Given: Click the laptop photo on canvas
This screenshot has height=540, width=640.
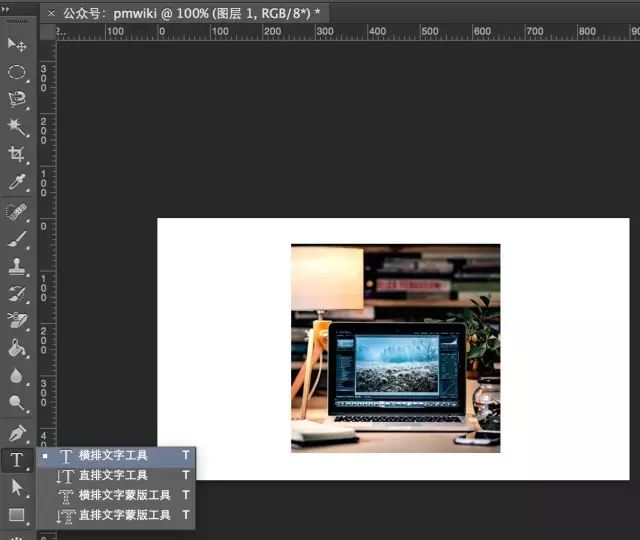Looking at the screenshot, I should [x=396, y=348].
